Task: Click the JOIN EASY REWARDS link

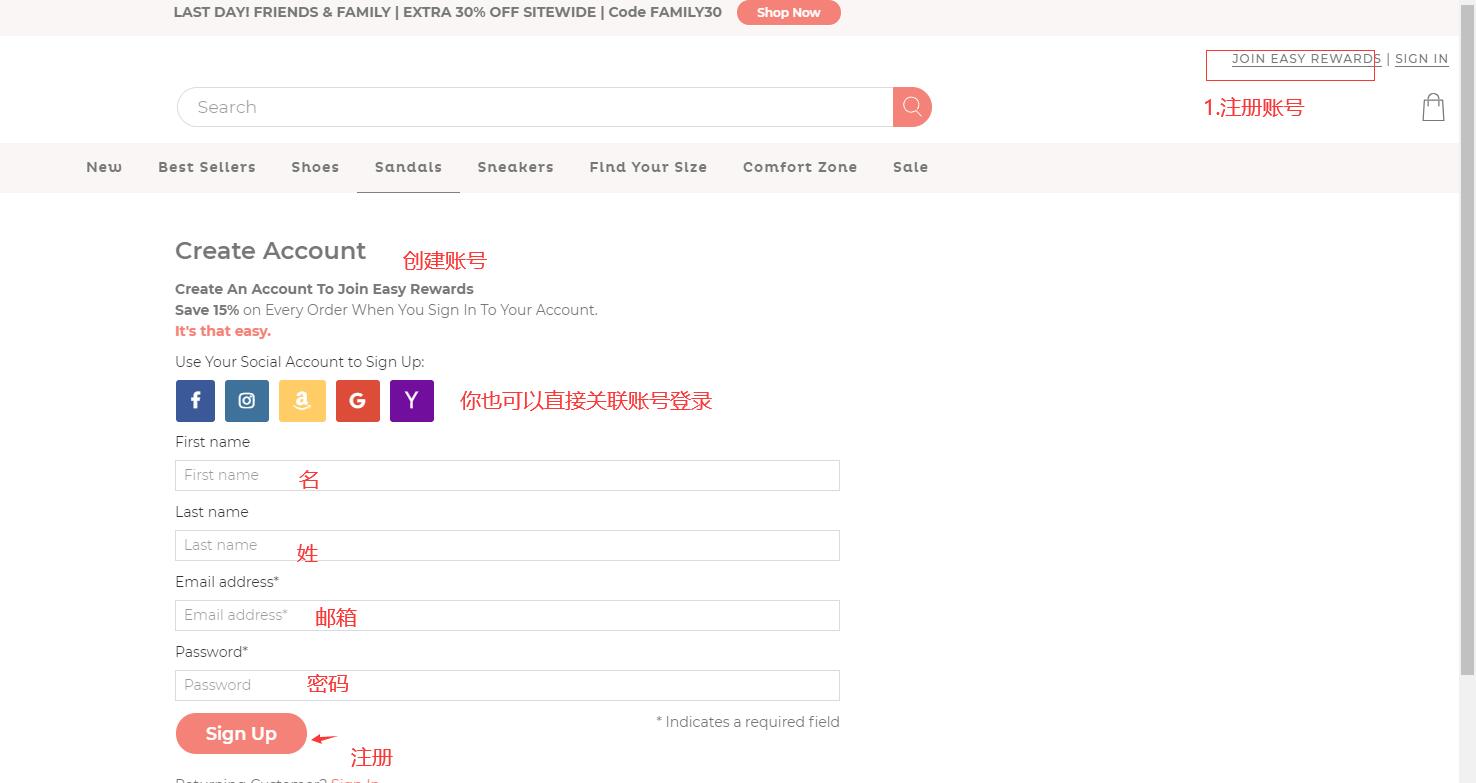Action: [1305, 59]
